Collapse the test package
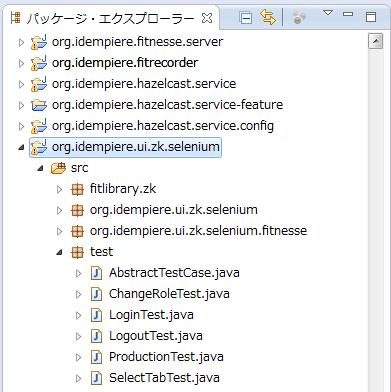Screen dimensions: 391x392 (60, 252)
